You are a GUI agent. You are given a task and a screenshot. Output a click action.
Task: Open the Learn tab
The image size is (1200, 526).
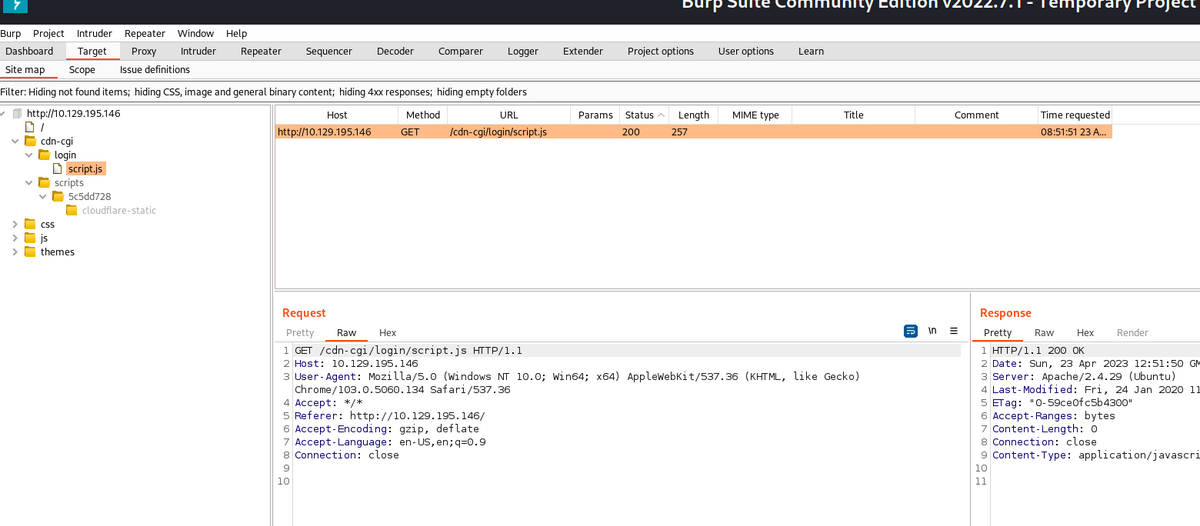[811, 51]
